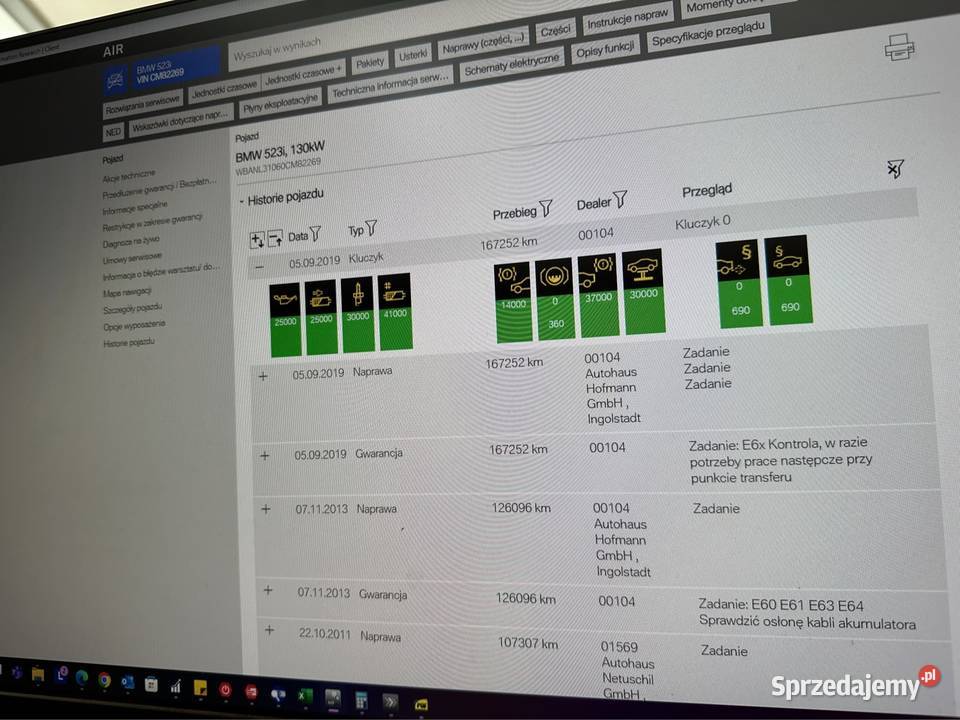Open the Specyfikacje przeglądu tab
Image resolution: width=960 pixels, height=720 pixels.
point(708,34)
